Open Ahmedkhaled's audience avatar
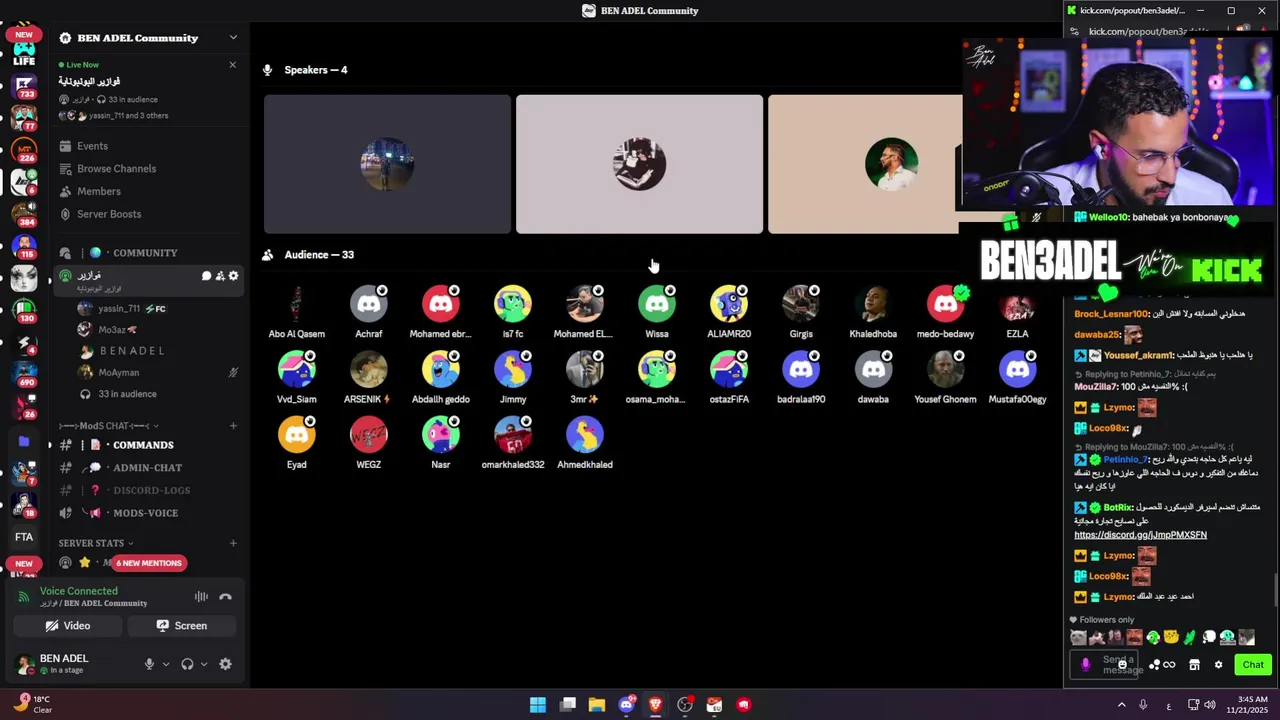 pos(585,435)
